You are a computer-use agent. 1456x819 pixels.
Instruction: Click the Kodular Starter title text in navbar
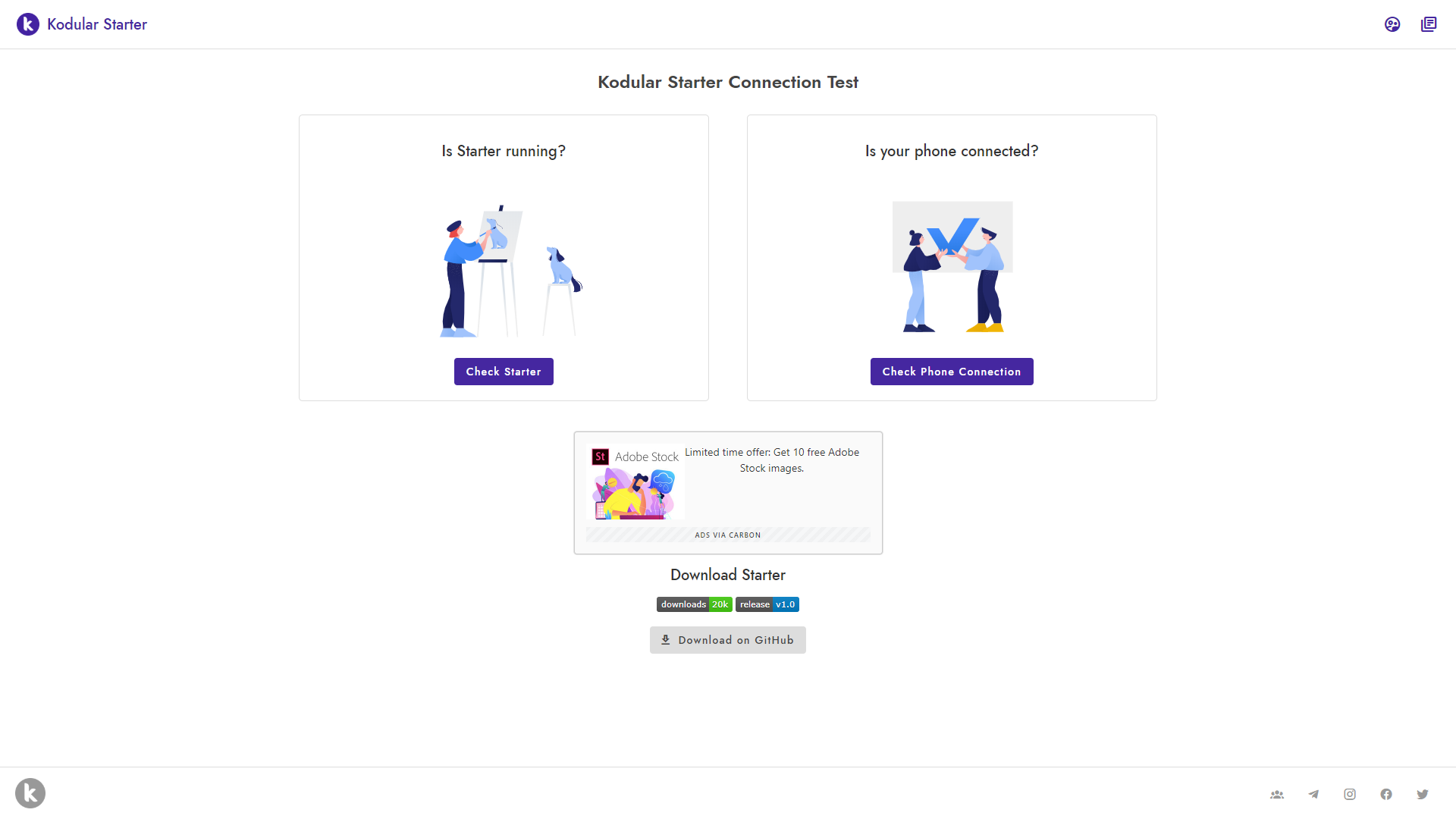(96, 24)
